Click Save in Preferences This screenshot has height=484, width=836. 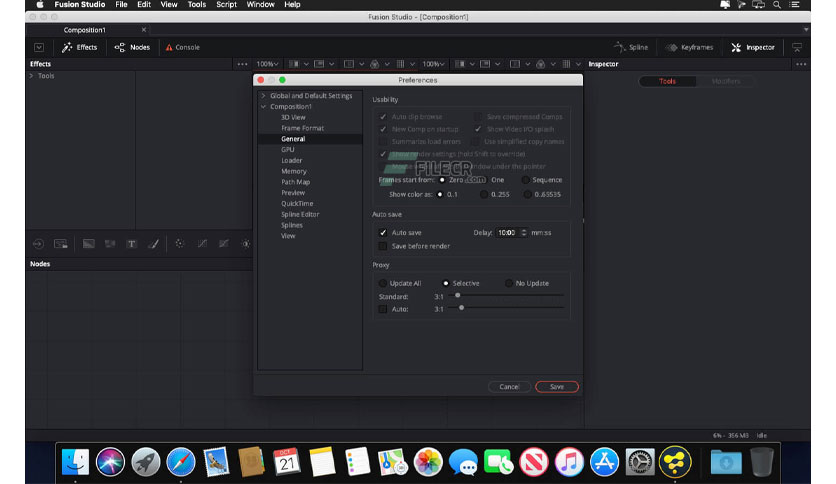click(x=557, y=387)
